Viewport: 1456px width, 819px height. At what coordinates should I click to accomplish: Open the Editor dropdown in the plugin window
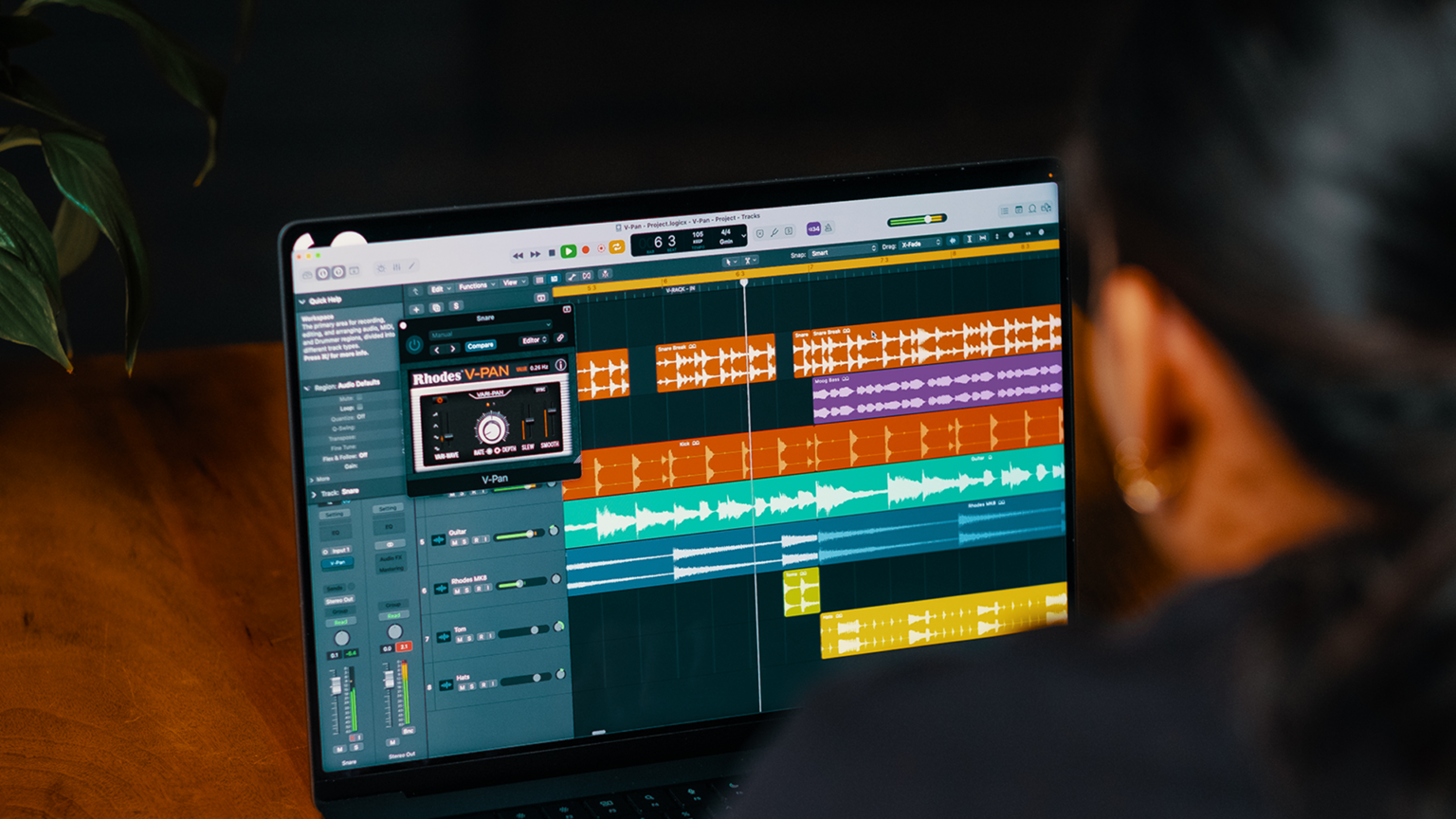533,339
